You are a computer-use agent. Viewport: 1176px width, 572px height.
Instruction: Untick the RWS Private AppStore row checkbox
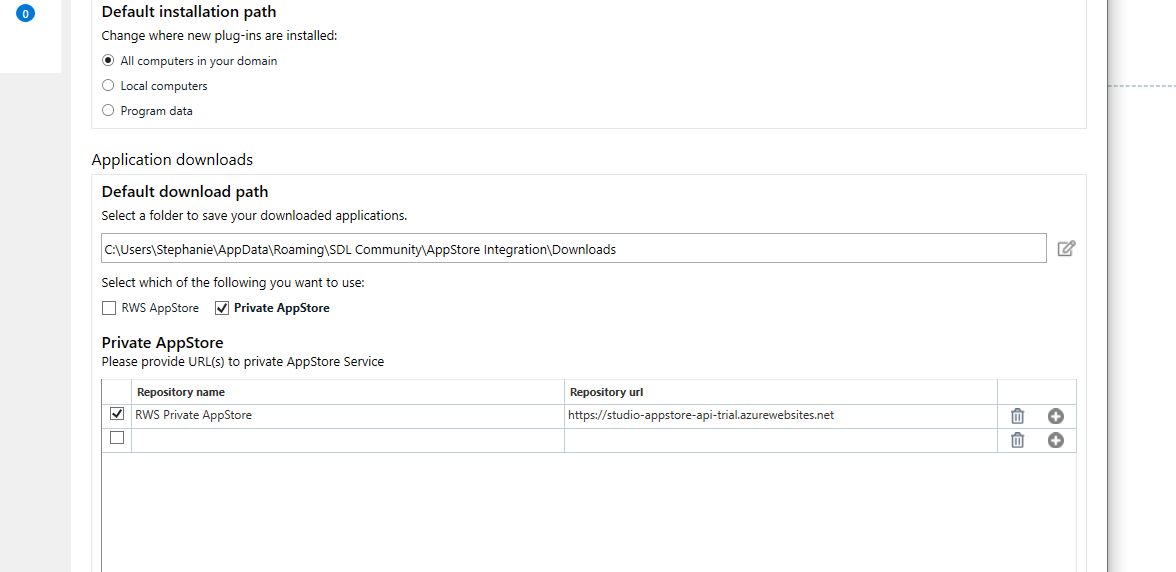click(x=117, y=414)
